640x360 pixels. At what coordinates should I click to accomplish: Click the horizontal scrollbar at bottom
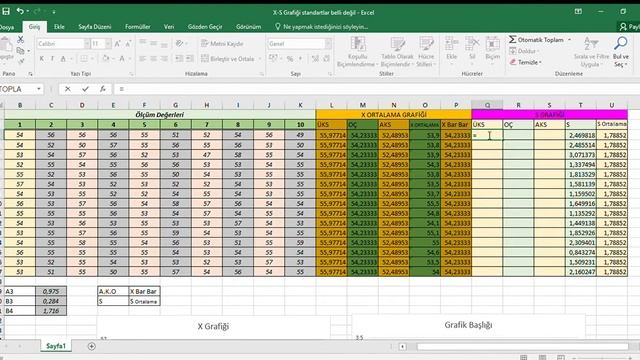point(522,346)
